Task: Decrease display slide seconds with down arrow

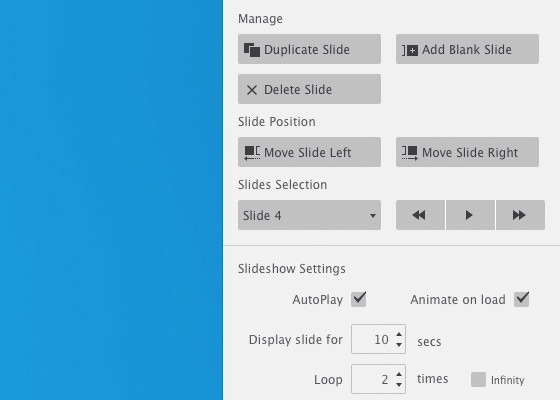Action: [x=399, y=345]
